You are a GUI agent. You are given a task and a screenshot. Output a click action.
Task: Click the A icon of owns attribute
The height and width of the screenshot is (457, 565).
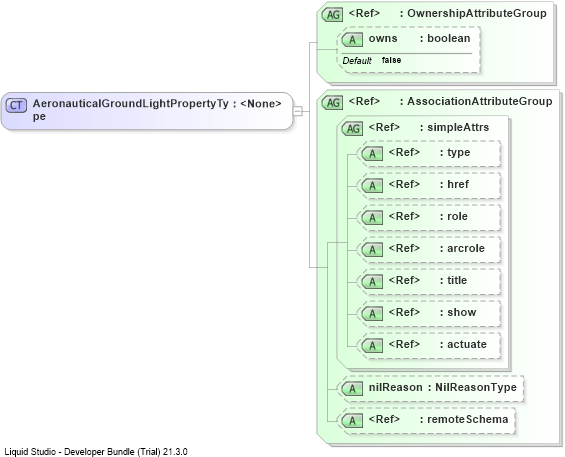(352, 40)
